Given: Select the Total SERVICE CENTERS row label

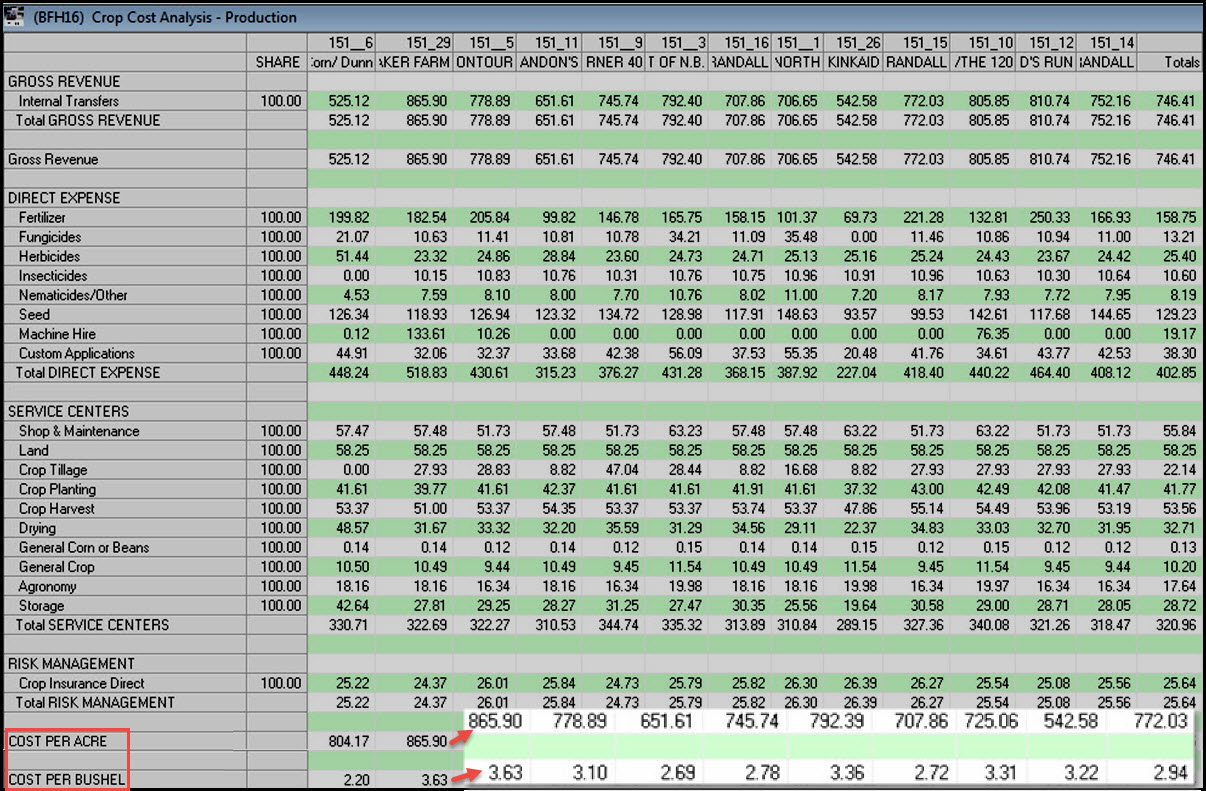Looking at the screenshot, I should tap(92, 625).
